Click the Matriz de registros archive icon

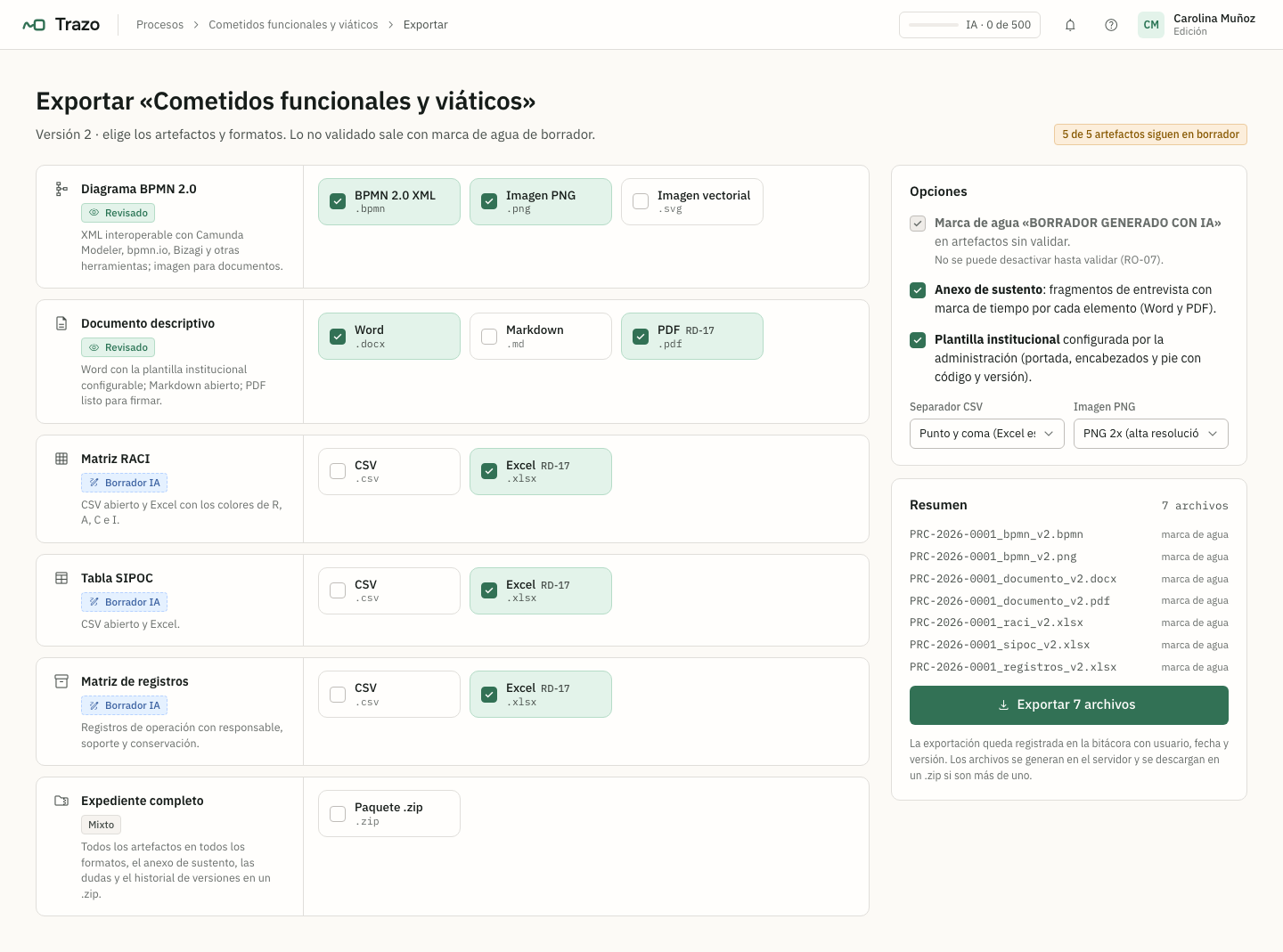tap(61, 681)
